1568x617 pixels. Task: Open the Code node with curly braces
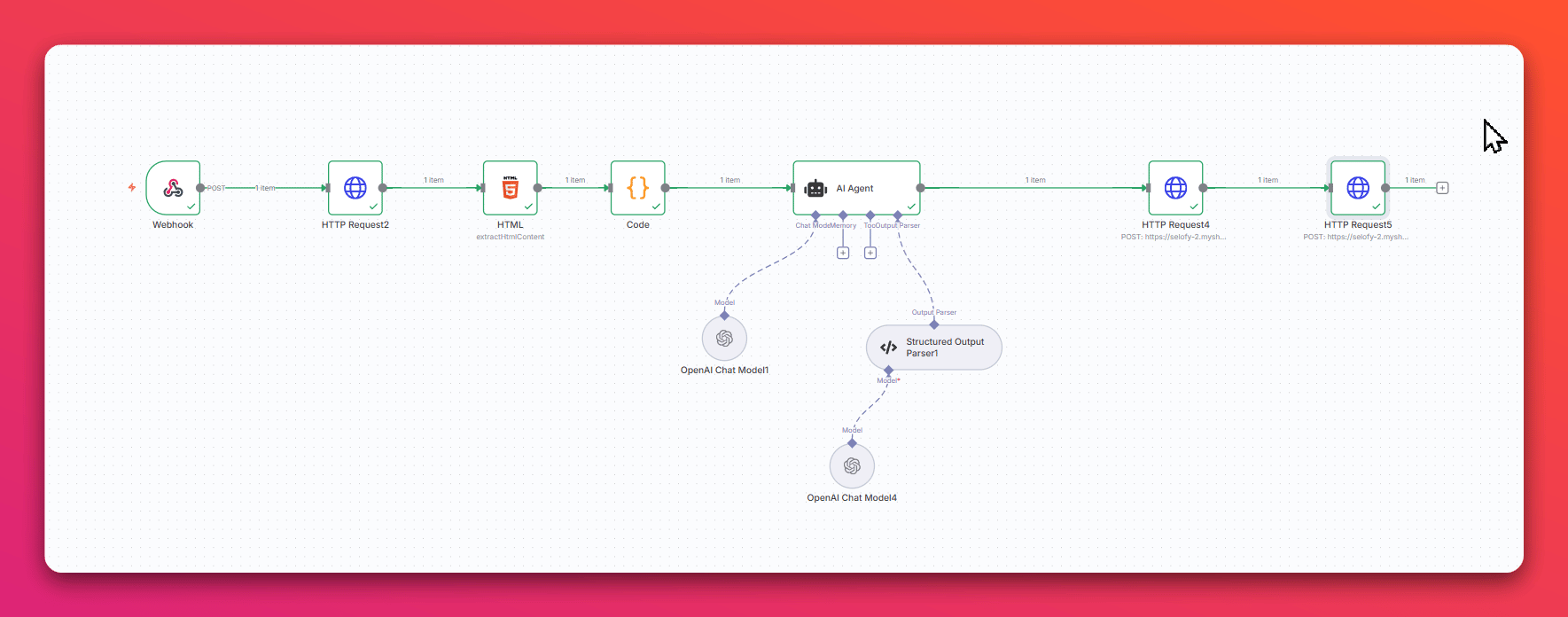coord(638,188)
